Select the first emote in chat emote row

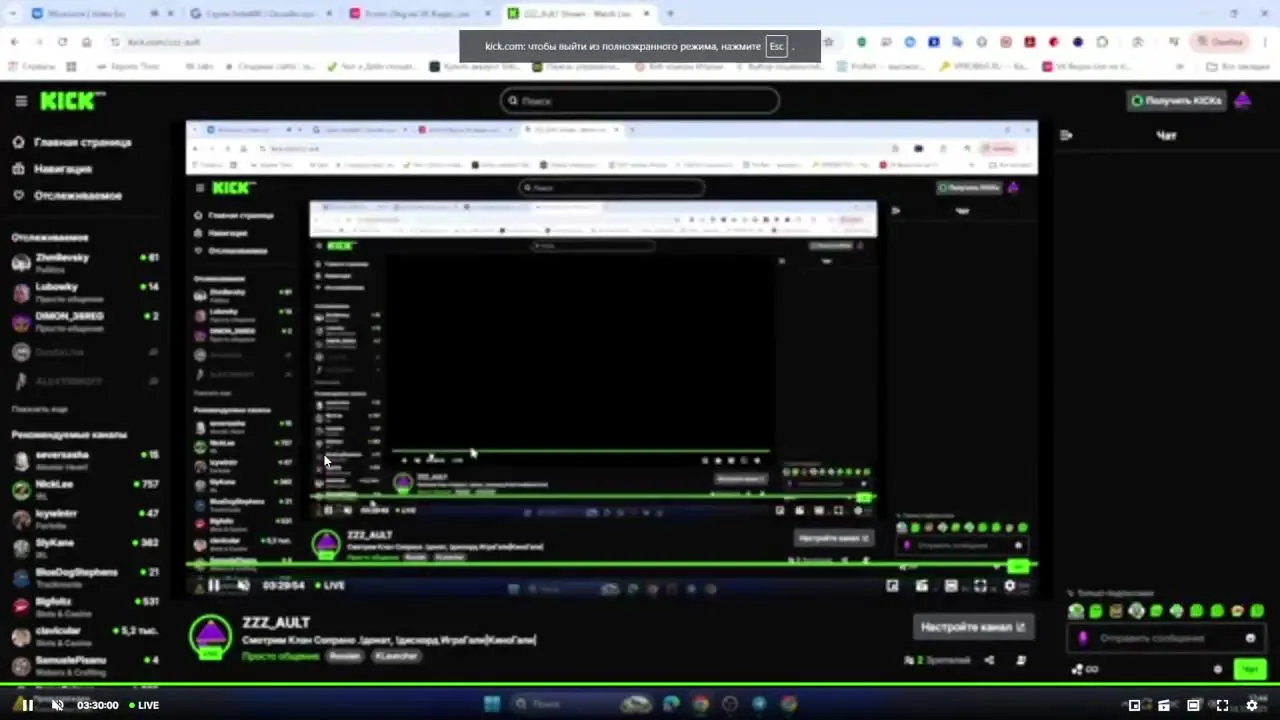[1076, 611]
